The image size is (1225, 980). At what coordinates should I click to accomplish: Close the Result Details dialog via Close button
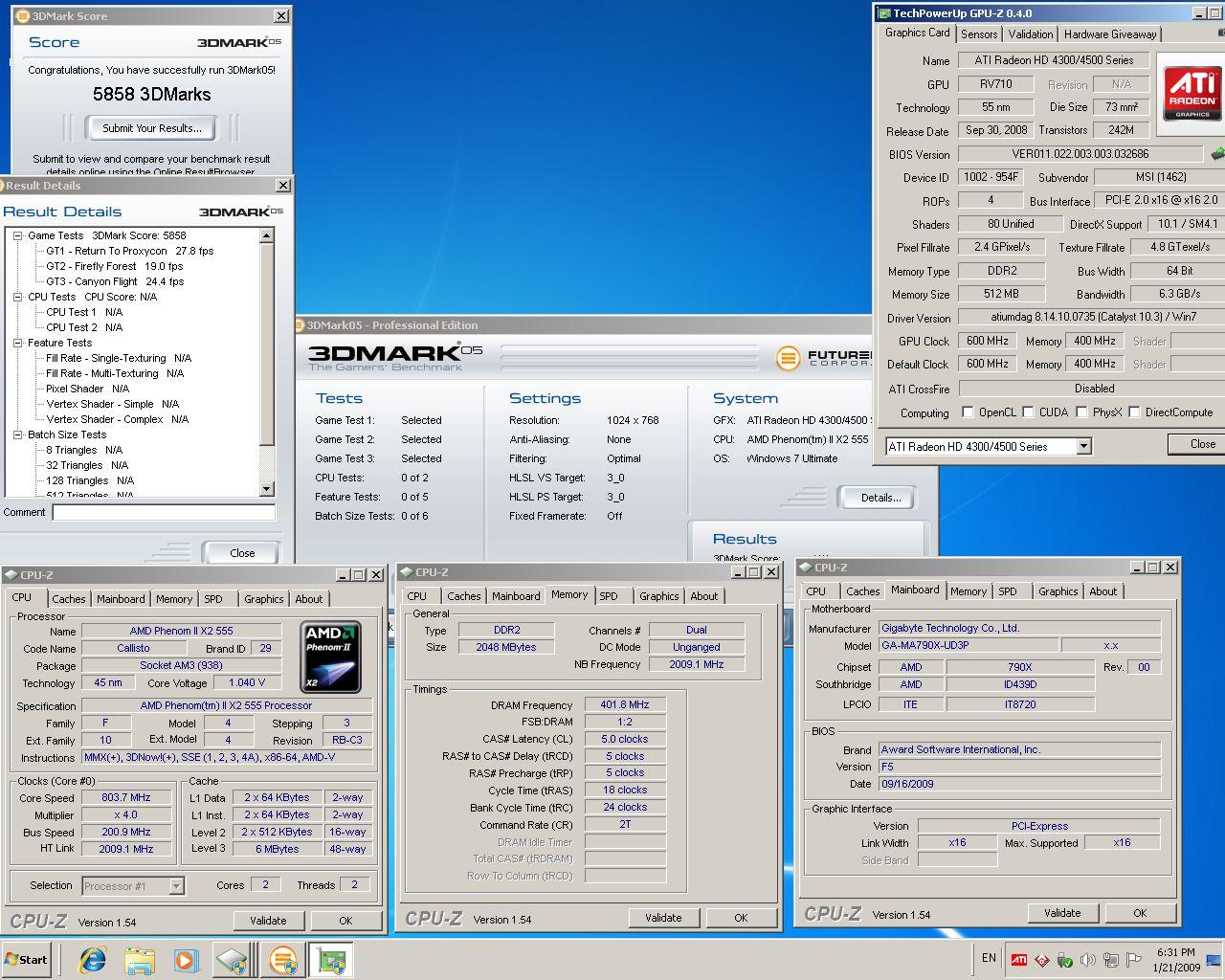[242, 553]
